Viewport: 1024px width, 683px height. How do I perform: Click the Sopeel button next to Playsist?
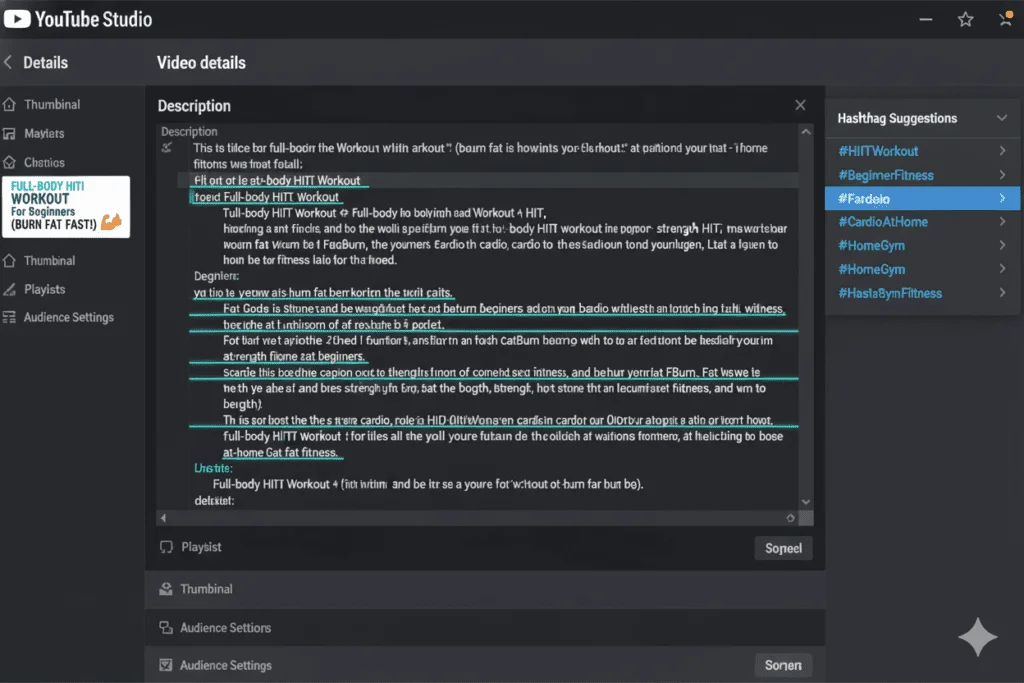784,548
